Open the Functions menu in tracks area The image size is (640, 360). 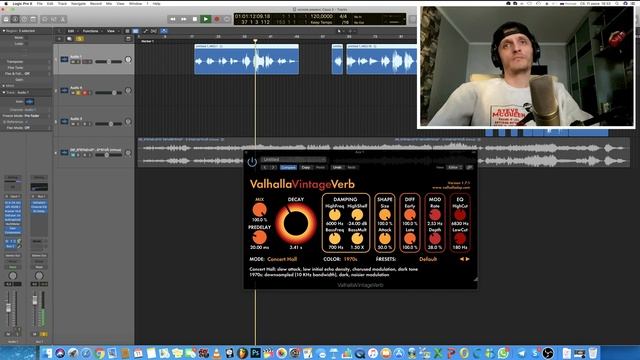pos(91,31)
